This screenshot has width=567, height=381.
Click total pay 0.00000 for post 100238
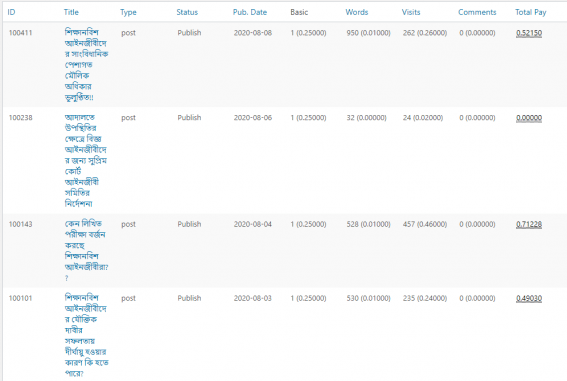[x=529, y=118]
